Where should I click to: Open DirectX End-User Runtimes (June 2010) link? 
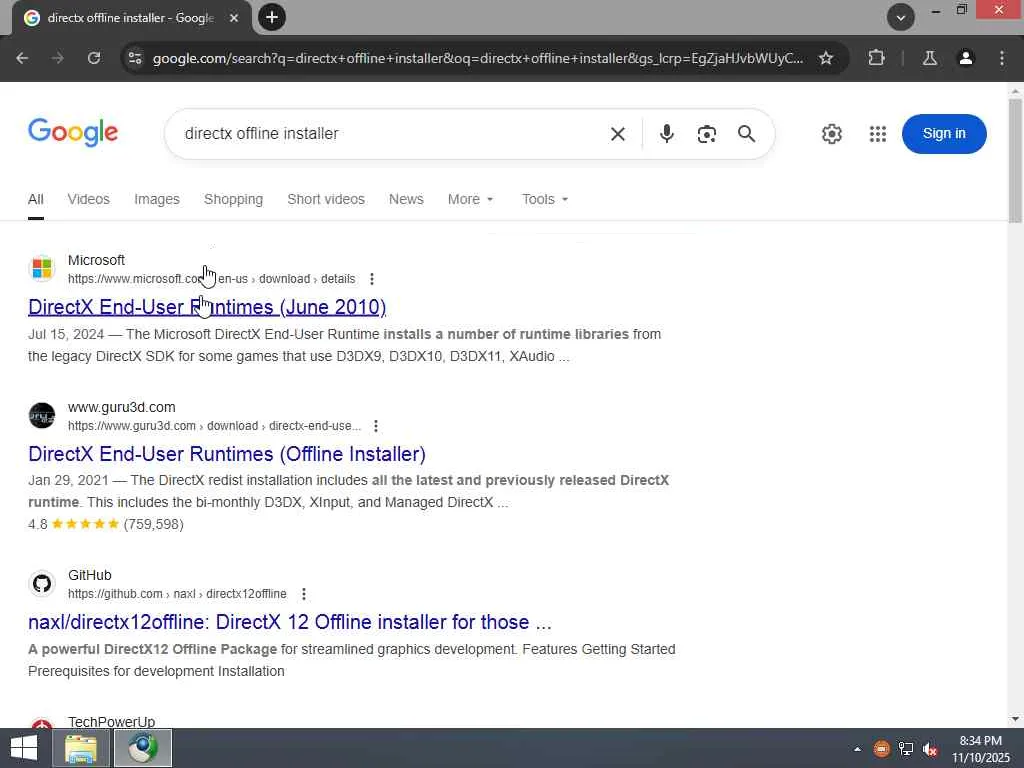click(207, 307)
